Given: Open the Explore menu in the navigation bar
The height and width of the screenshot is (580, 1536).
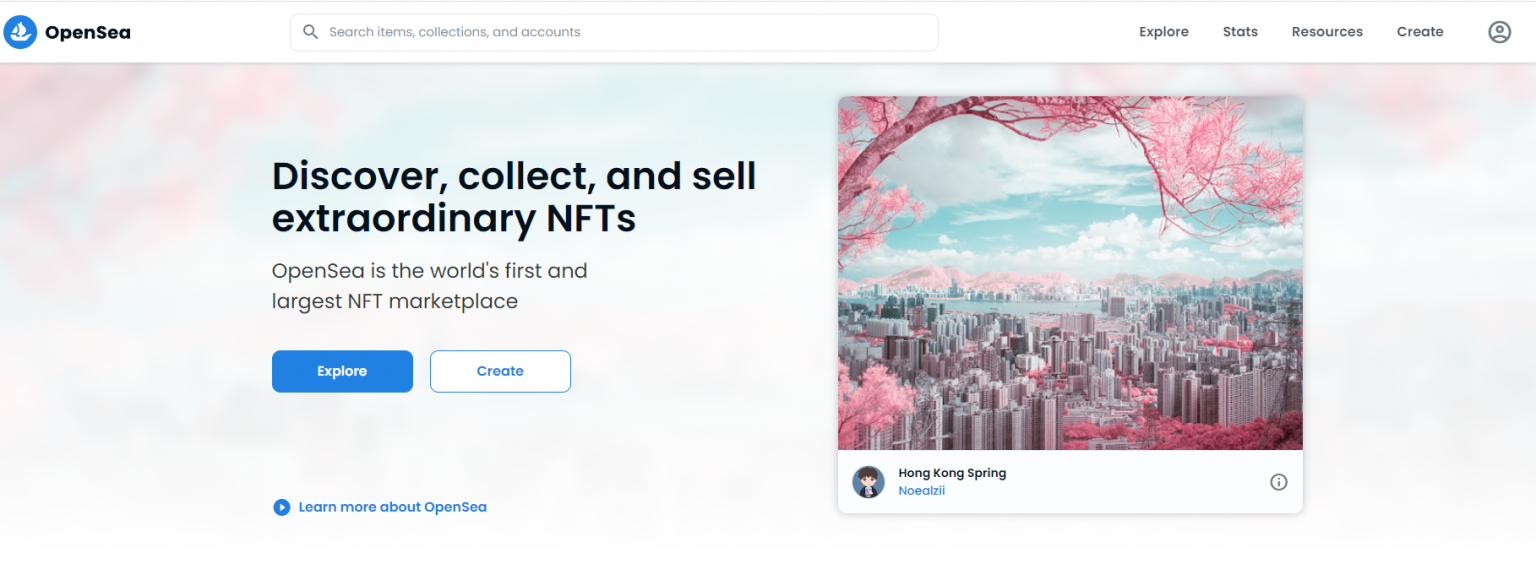Looking at the screenshot, I should point(1163,31).
